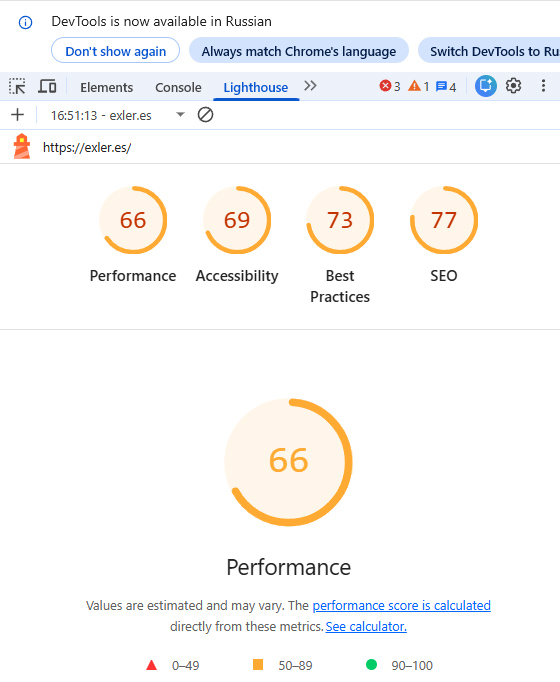Toggle the device toolbar icon
Image resolution: width=560 pixels, height=682 pixels.
click(x=47, y=87)
